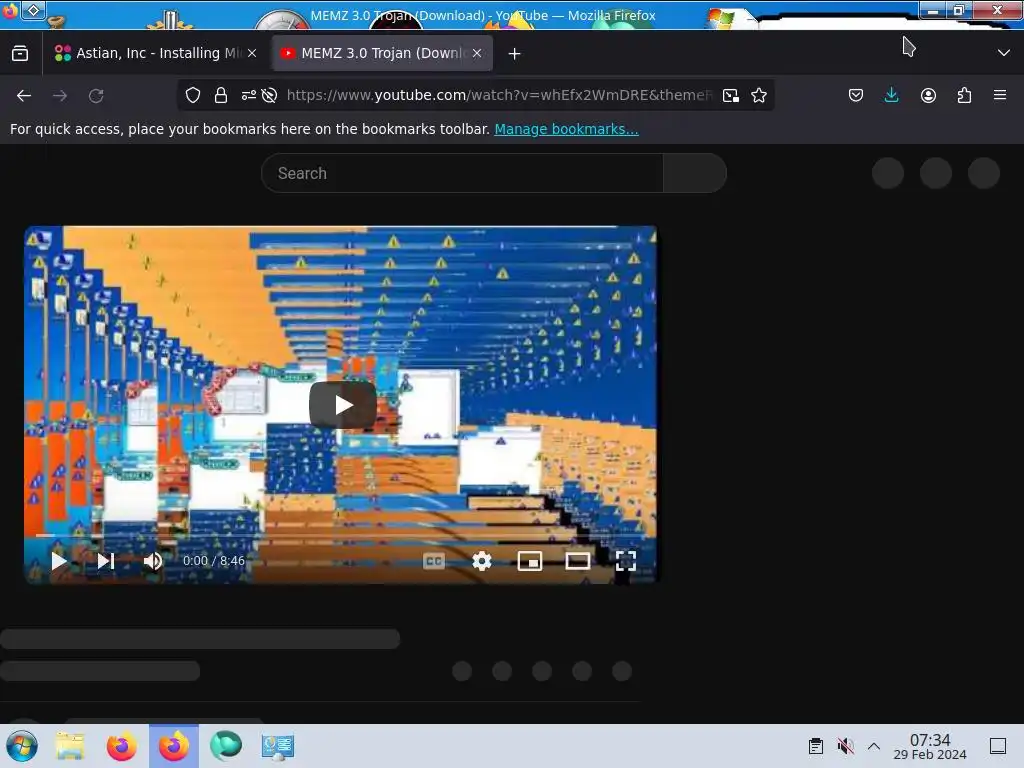Go back to previous page
The width and height of the screenshot is (1024, 768).
point(24,96)
